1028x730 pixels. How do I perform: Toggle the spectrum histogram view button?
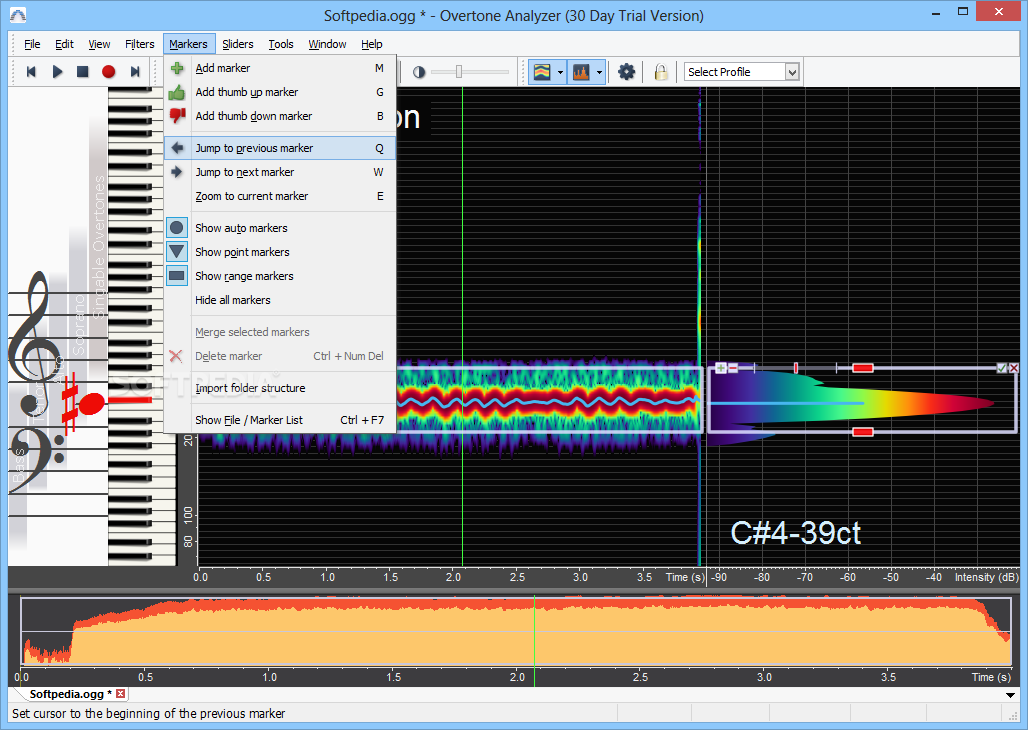[582, 71]
